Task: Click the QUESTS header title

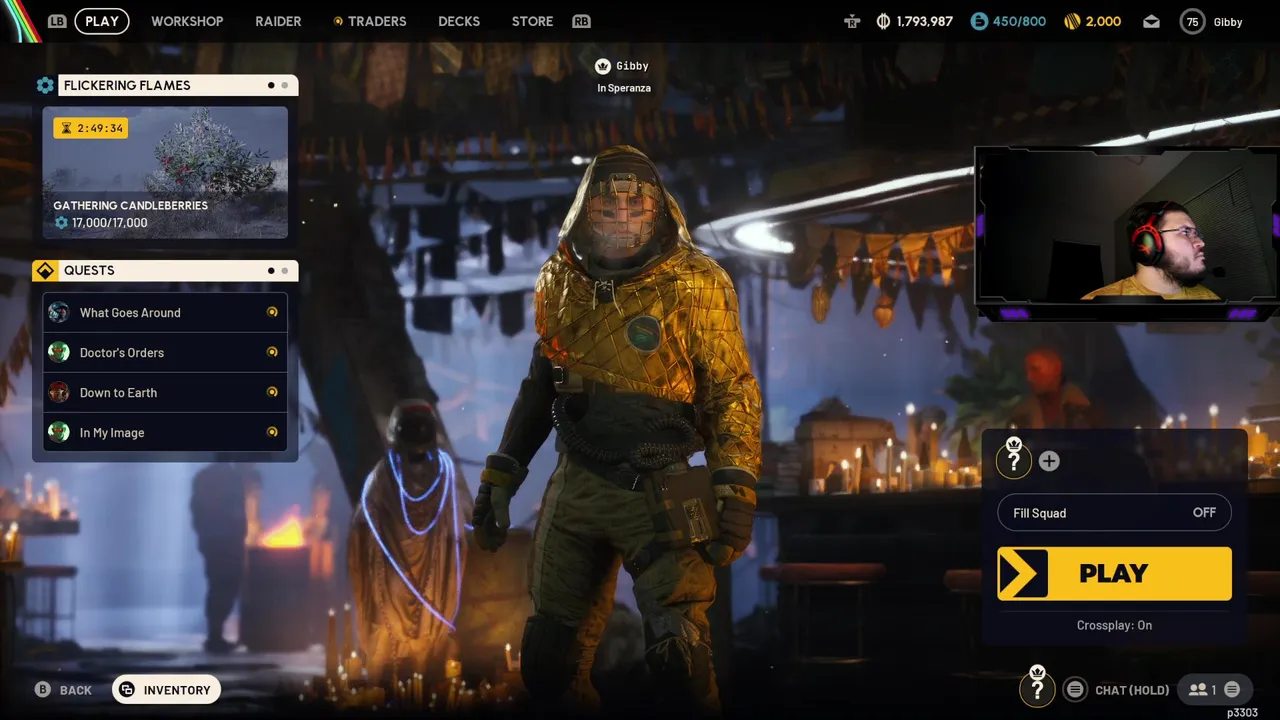Action: point(89,271)
